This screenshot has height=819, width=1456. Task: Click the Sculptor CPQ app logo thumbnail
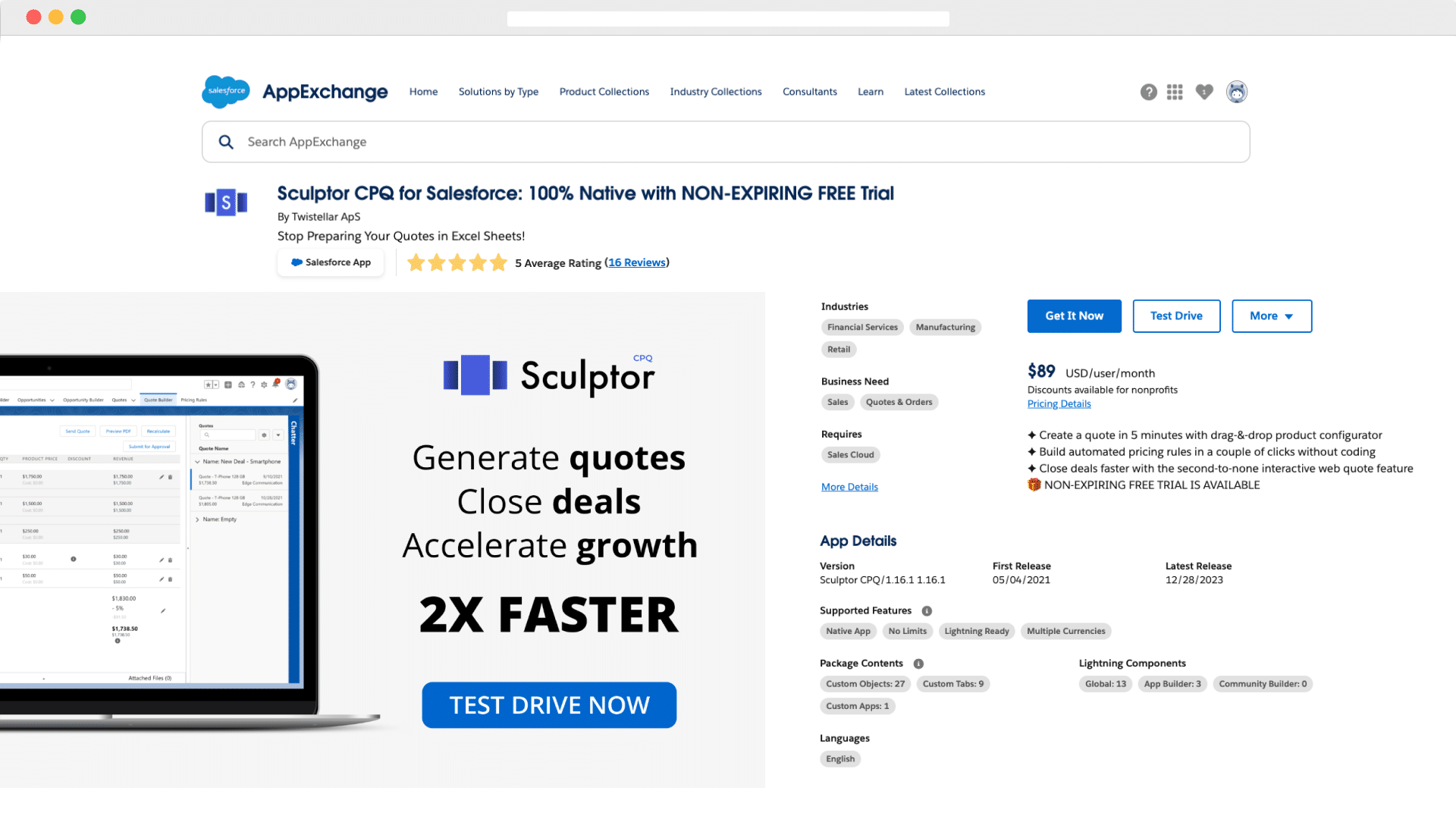pos(226,202)
